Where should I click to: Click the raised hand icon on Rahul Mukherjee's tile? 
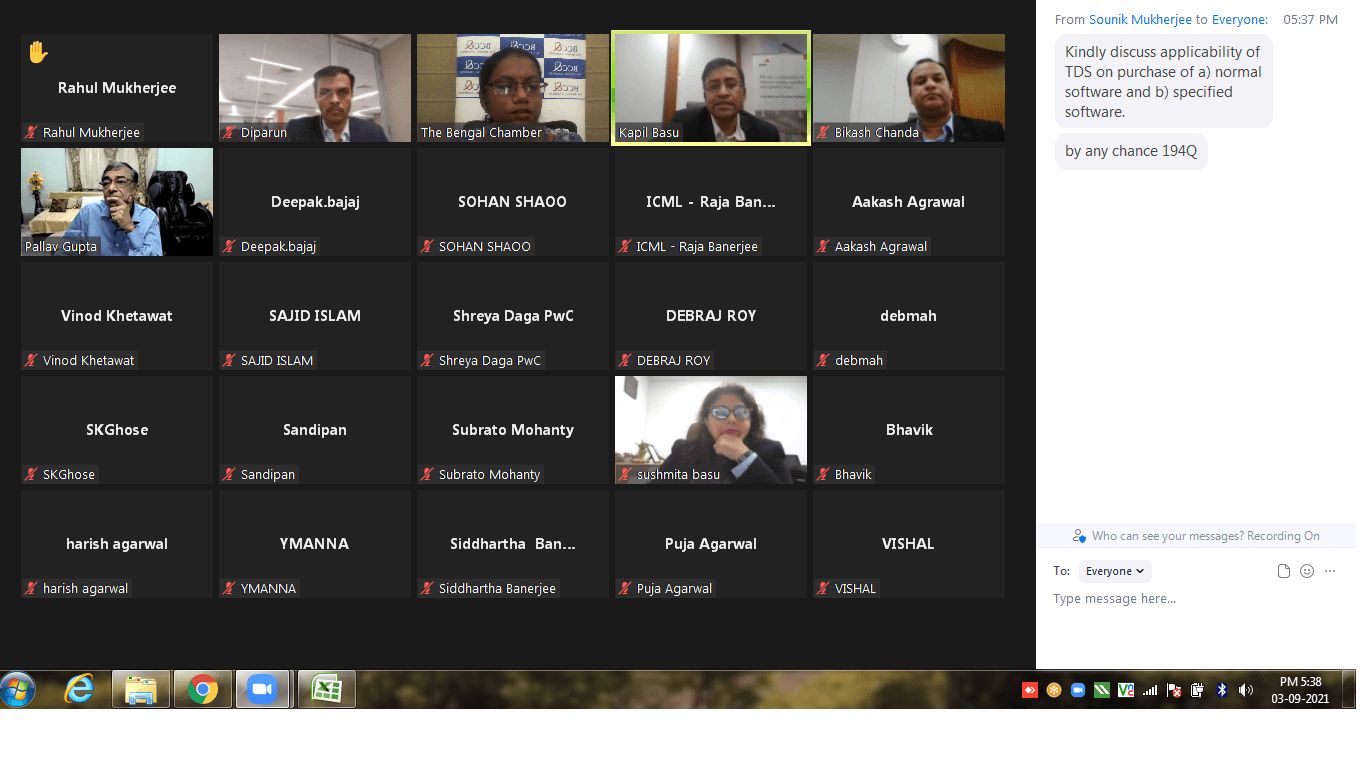38,52
